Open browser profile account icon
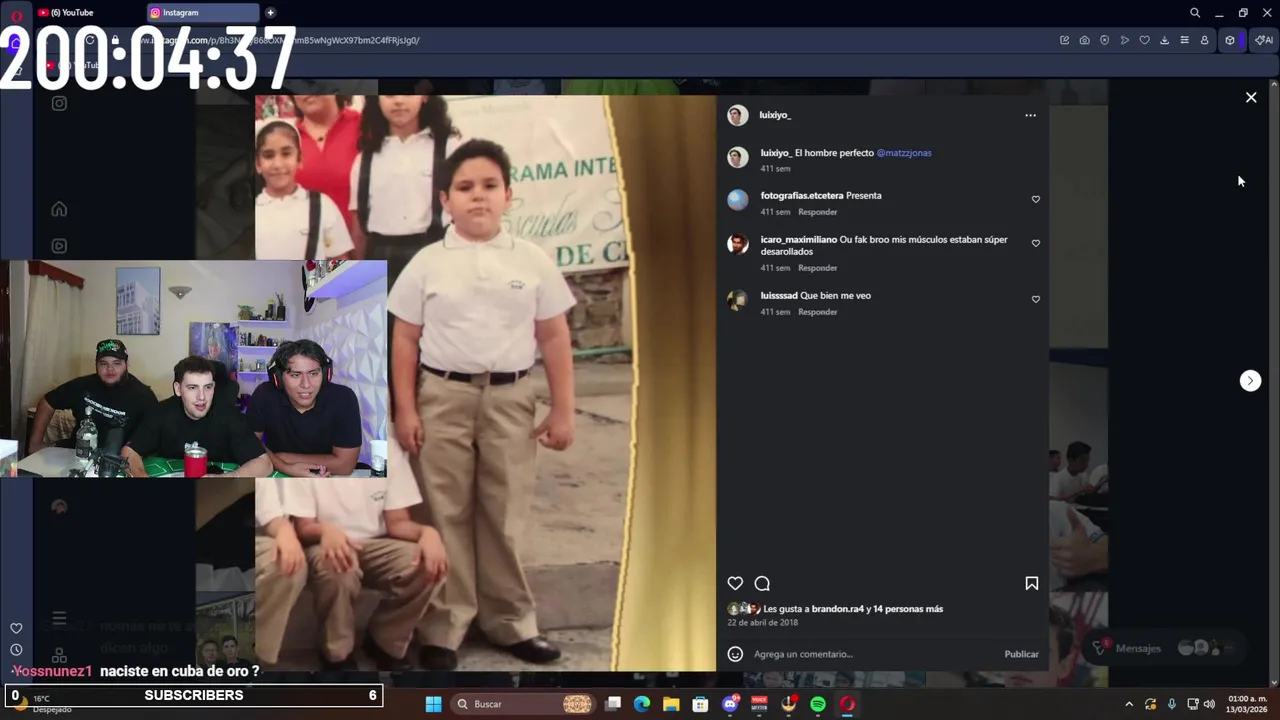1280x720 pixels. [x=1204, y=40]
